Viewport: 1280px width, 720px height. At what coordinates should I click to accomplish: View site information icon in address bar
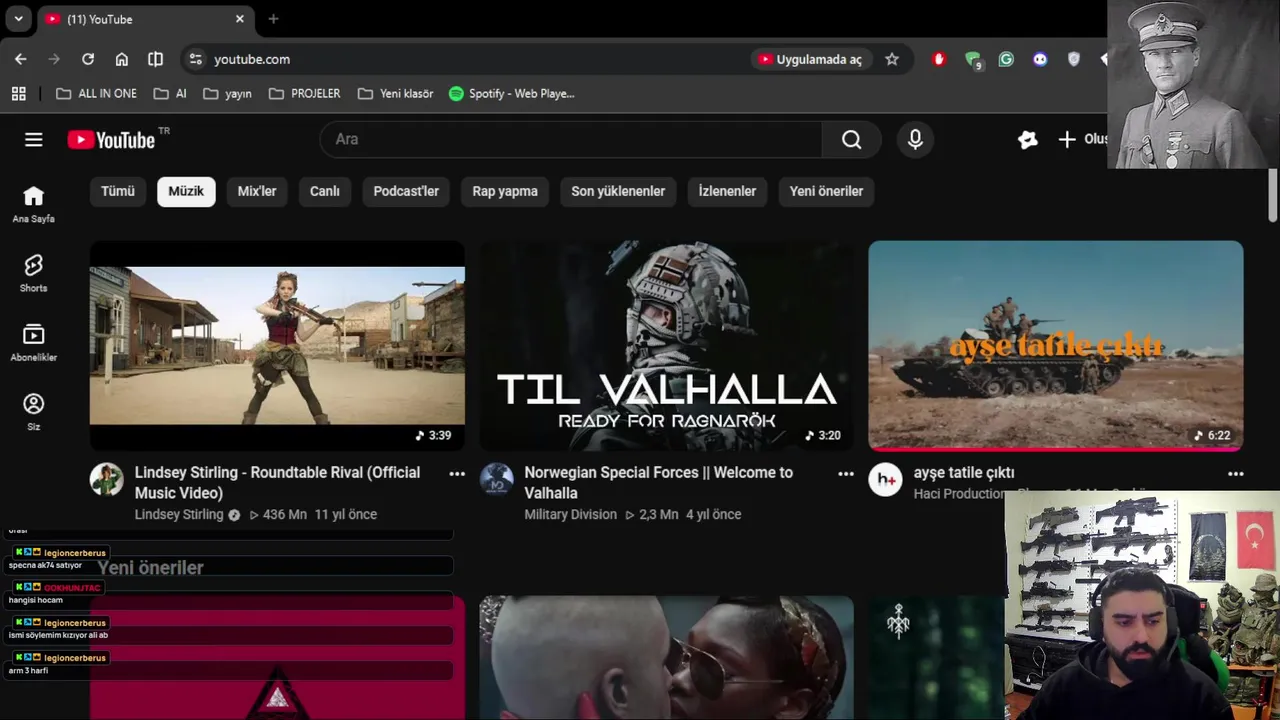click(x=195, y=59)
